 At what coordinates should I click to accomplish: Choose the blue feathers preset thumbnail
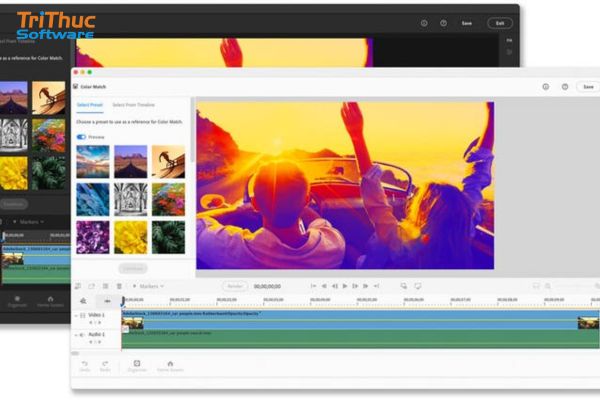click(x=93, y=199)
